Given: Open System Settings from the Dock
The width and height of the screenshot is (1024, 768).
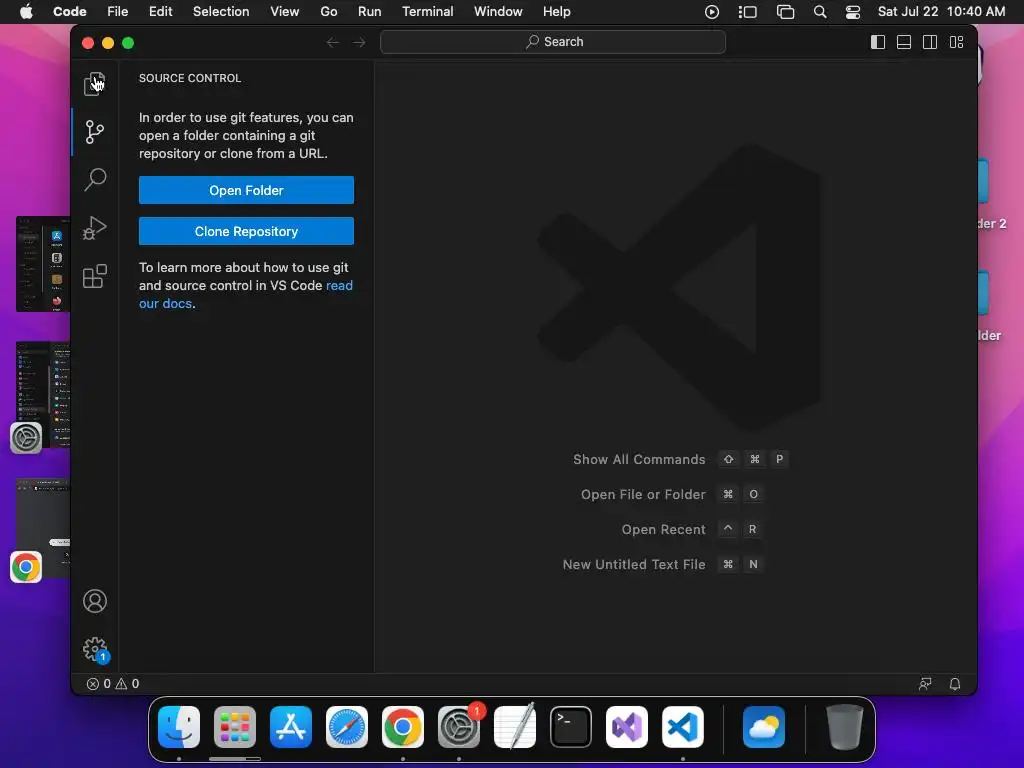Looking at the screenshot, I should pos(459,727).
